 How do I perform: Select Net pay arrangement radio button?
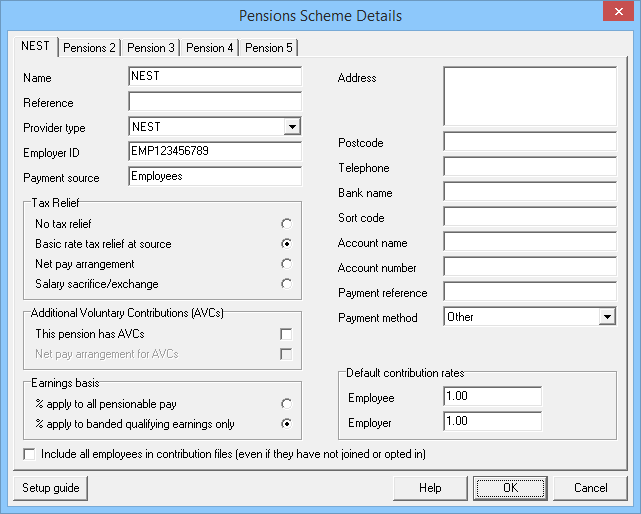[287, 264]
